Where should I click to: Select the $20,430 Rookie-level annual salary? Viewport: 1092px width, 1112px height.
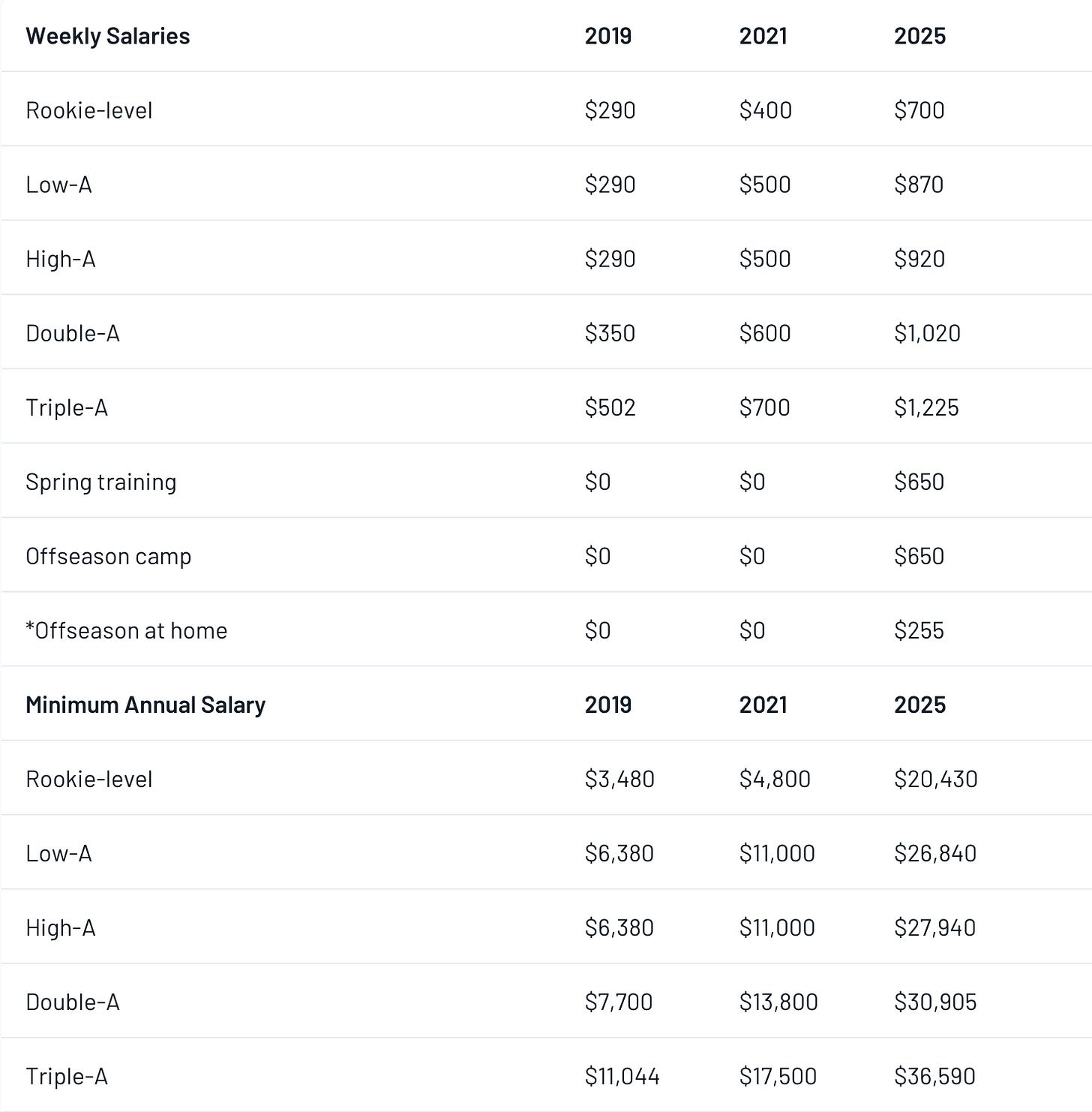[x=935, y=779]
